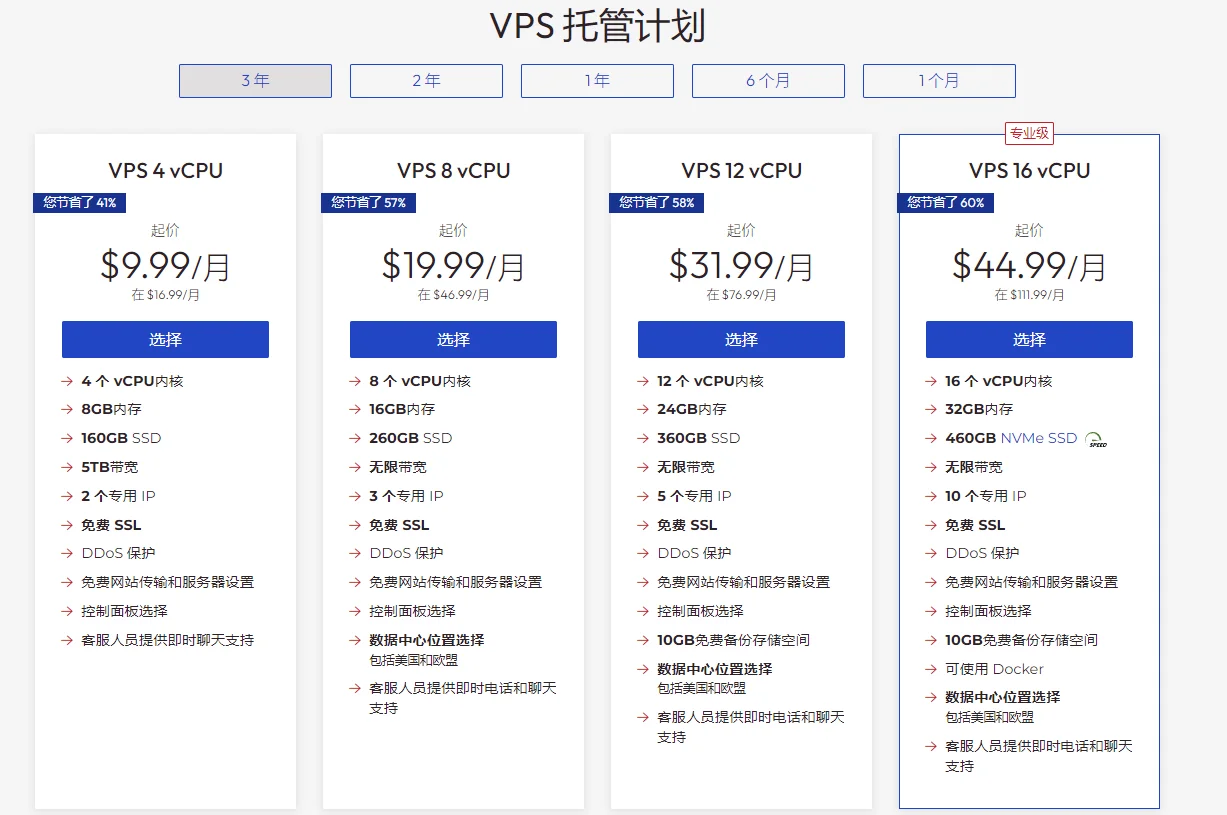
Task: Click 选择 button for VPS 16 vCPU
Action: point(1029,339)
